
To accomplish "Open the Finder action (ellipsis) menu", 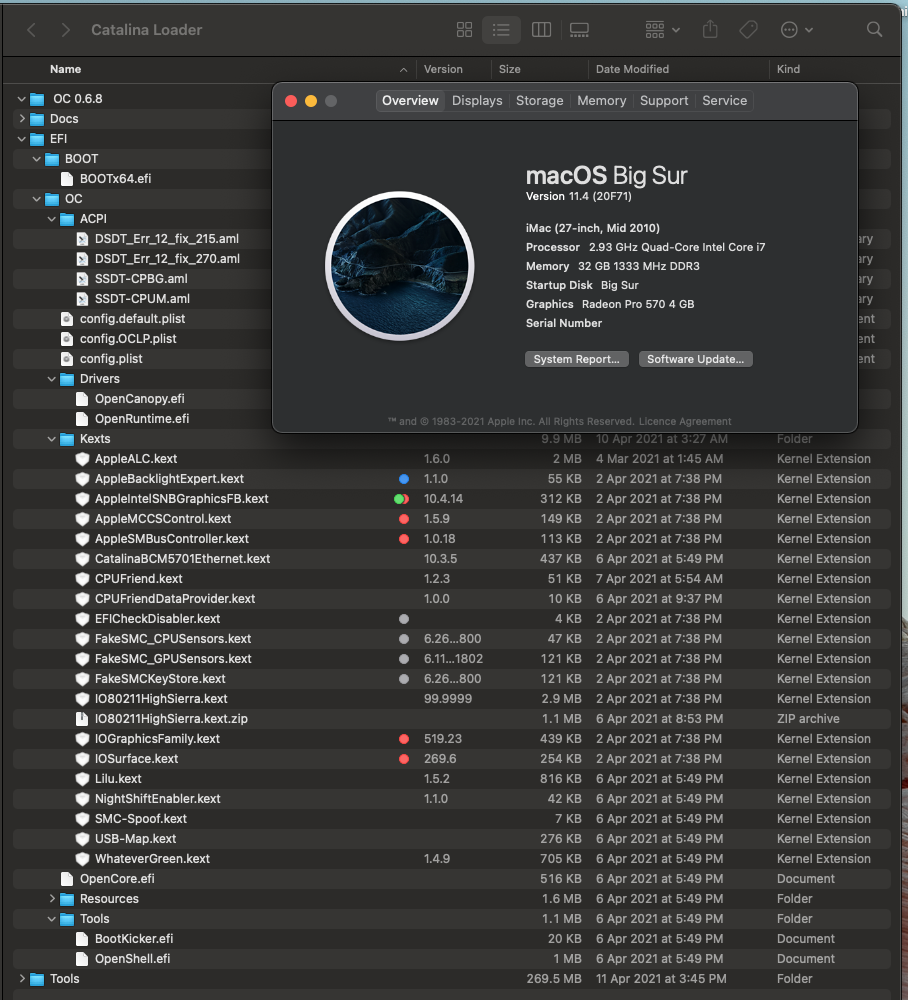I will pos(796,30).
